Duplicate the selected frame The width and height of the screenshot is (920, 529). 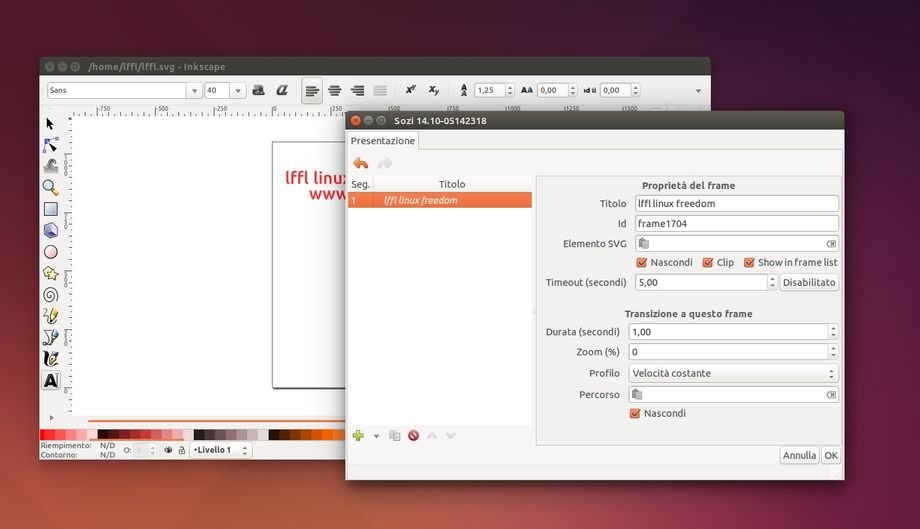(394, 435)
